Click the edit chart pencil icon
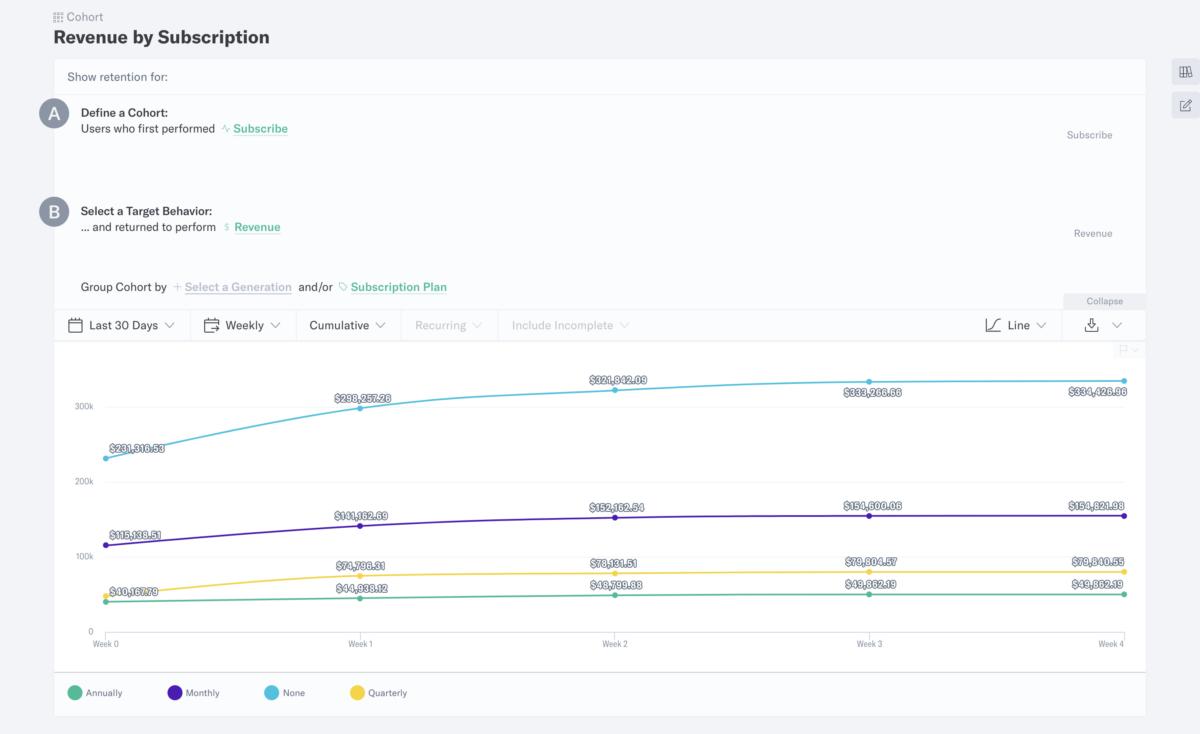1200x734 pixels. [x=1185, y=104]
